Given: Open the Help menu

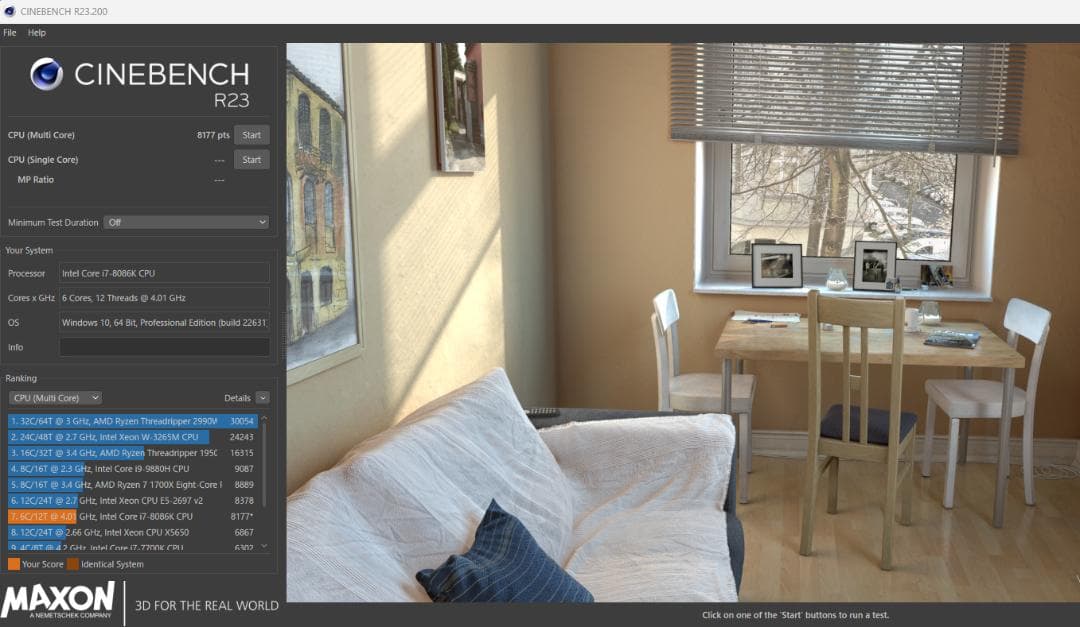Looking at the screenshot, I should point(37,33).
